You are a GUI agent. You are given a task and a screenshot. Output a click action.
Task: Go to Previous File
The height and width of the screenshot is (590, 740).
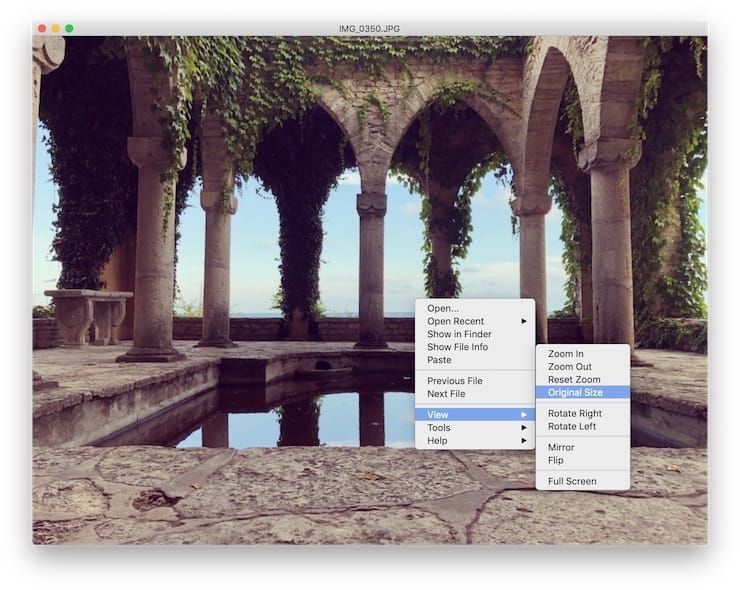475,381
